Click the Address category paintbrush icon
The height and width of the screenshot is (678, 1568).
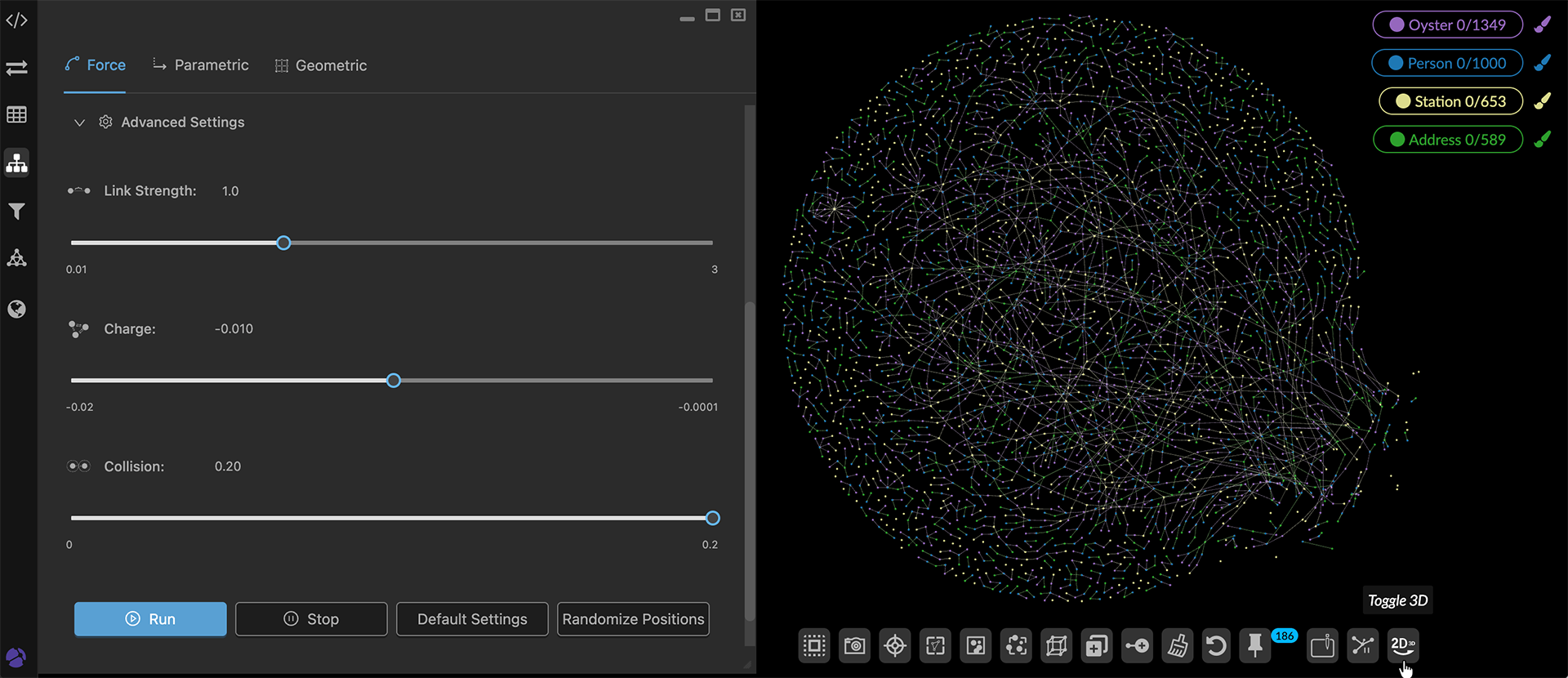pyautogui.click(x=1542, y=140)
